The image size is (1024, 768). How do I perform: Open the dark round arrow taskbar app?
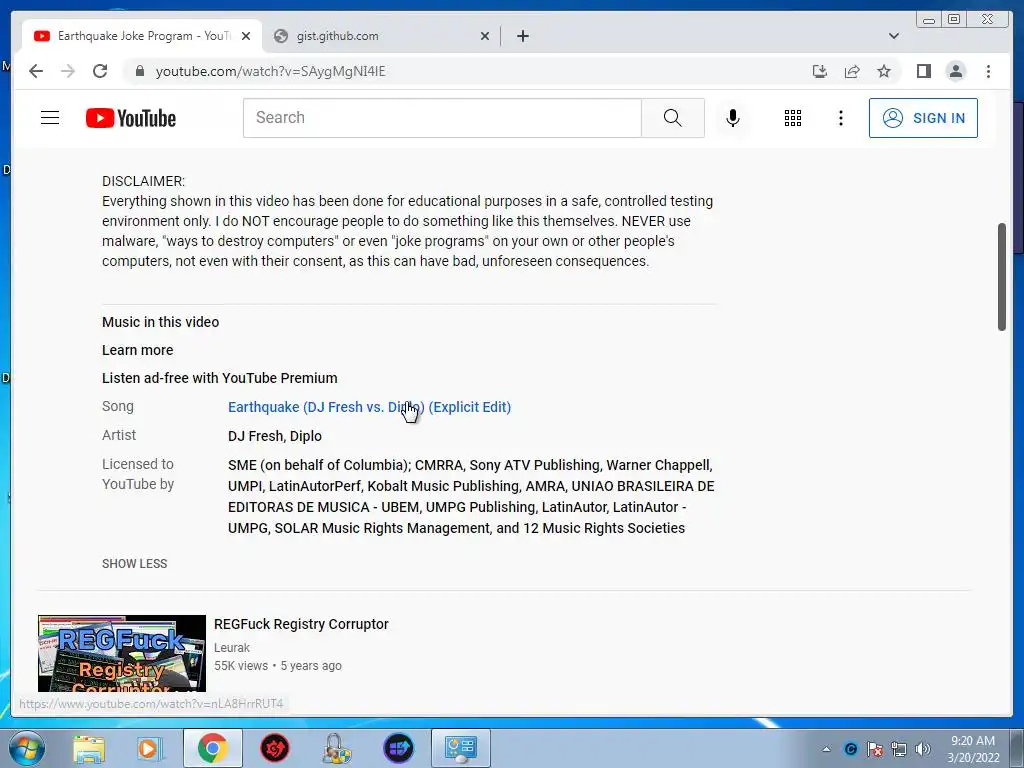tap(398, 748)
